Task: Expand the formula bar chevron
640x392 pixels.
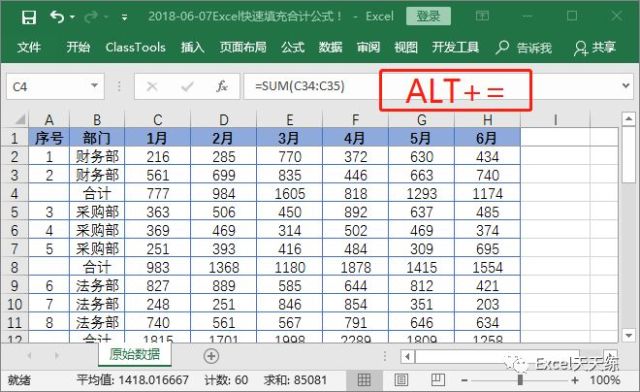Action: tap(626, 86)
